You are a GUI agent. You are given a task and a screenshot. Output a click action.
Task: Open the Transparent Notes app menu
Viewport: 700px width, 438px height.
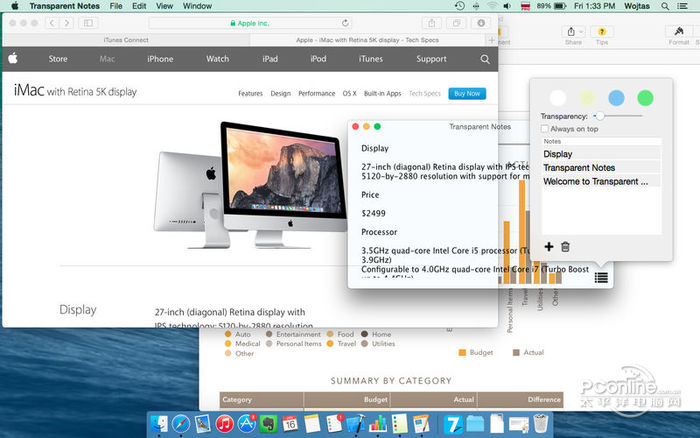[64, 6]
